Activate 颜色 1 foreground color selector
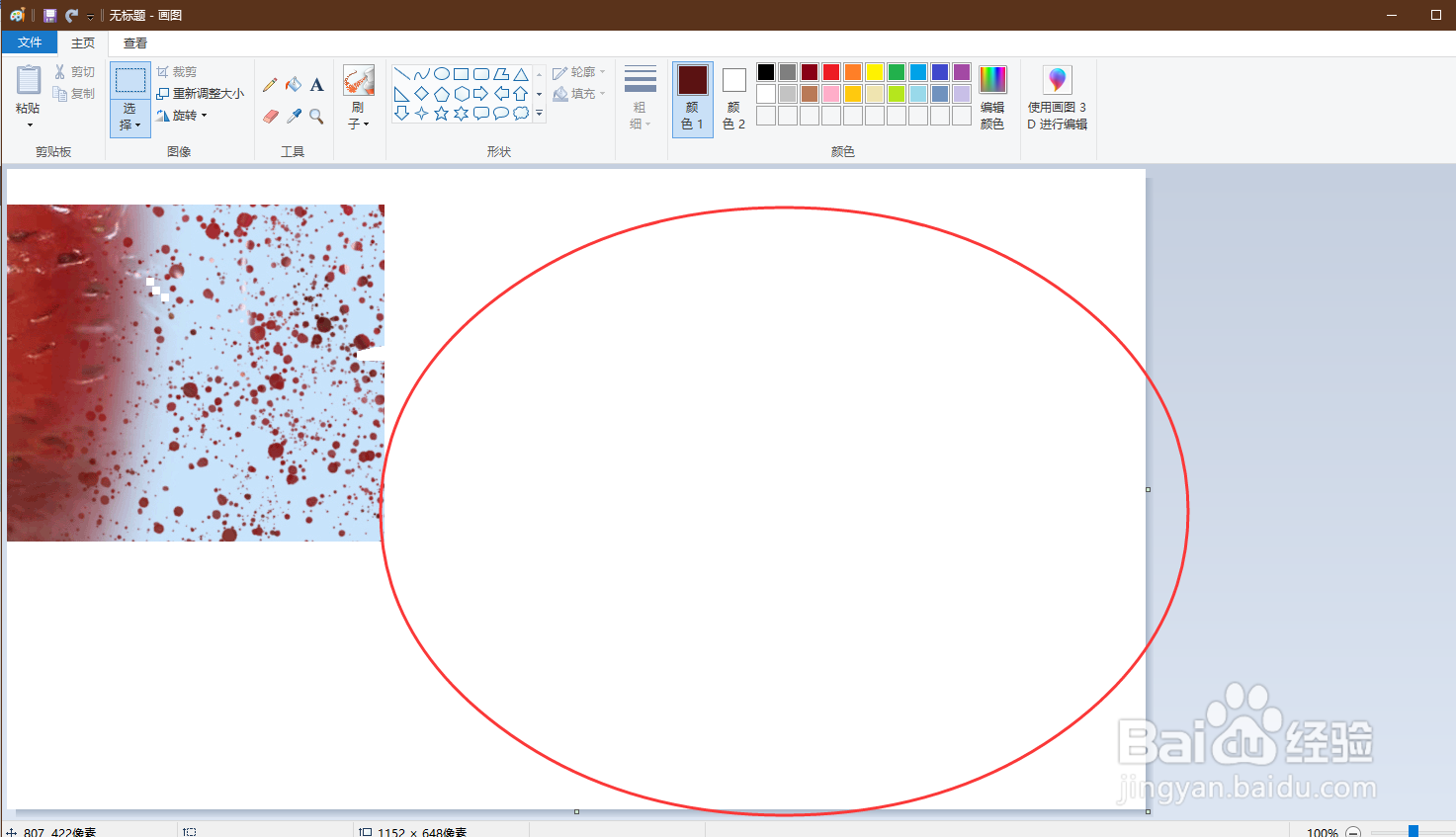 692,98
